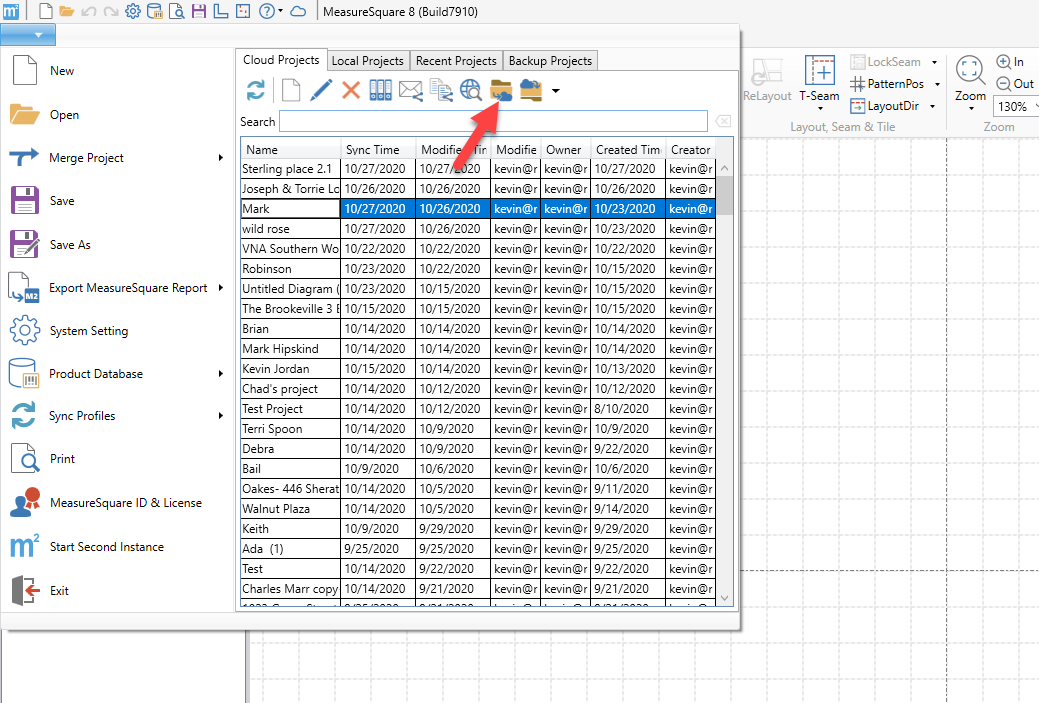Click the project list vertical scrollbar thumb

point(724,195)
